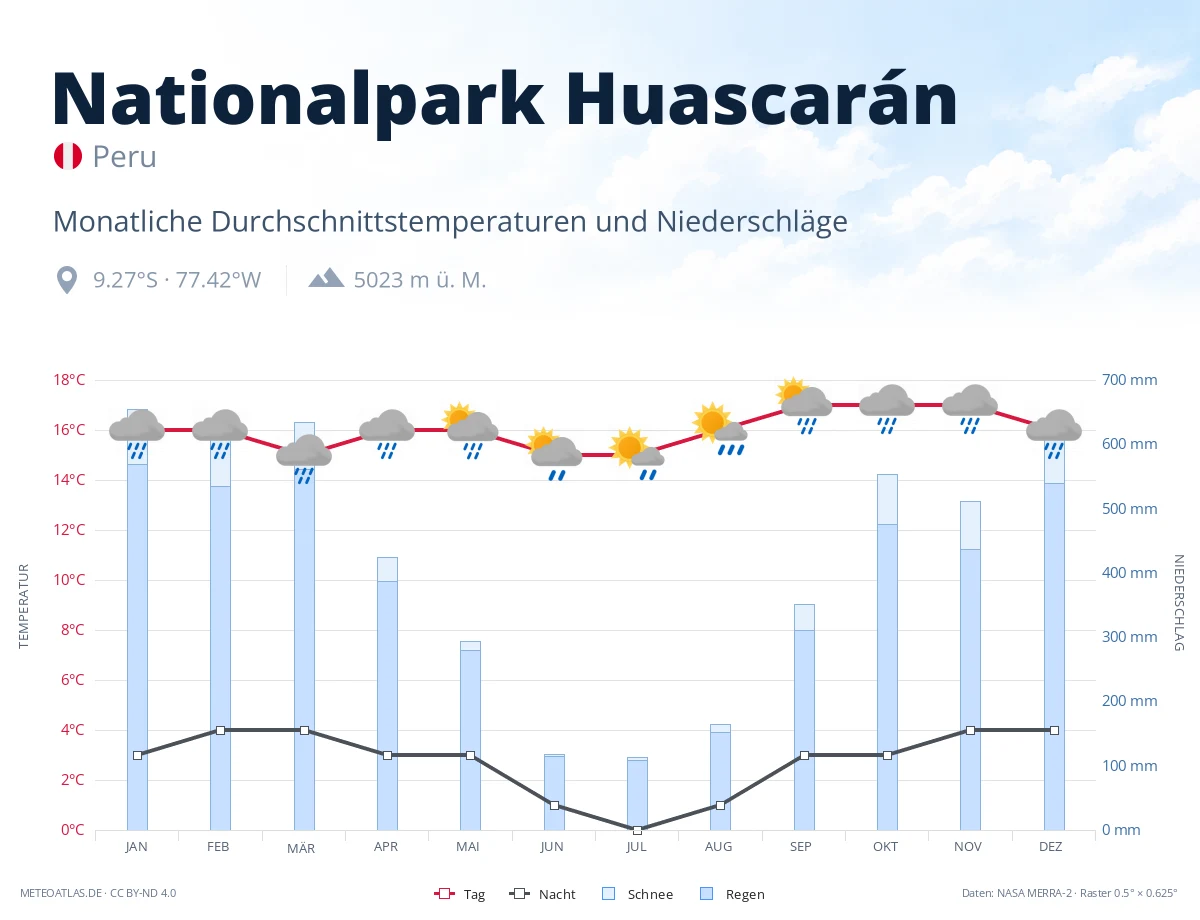
Task: Click January's rain cloud weather icon
Action: pos(137,434)
